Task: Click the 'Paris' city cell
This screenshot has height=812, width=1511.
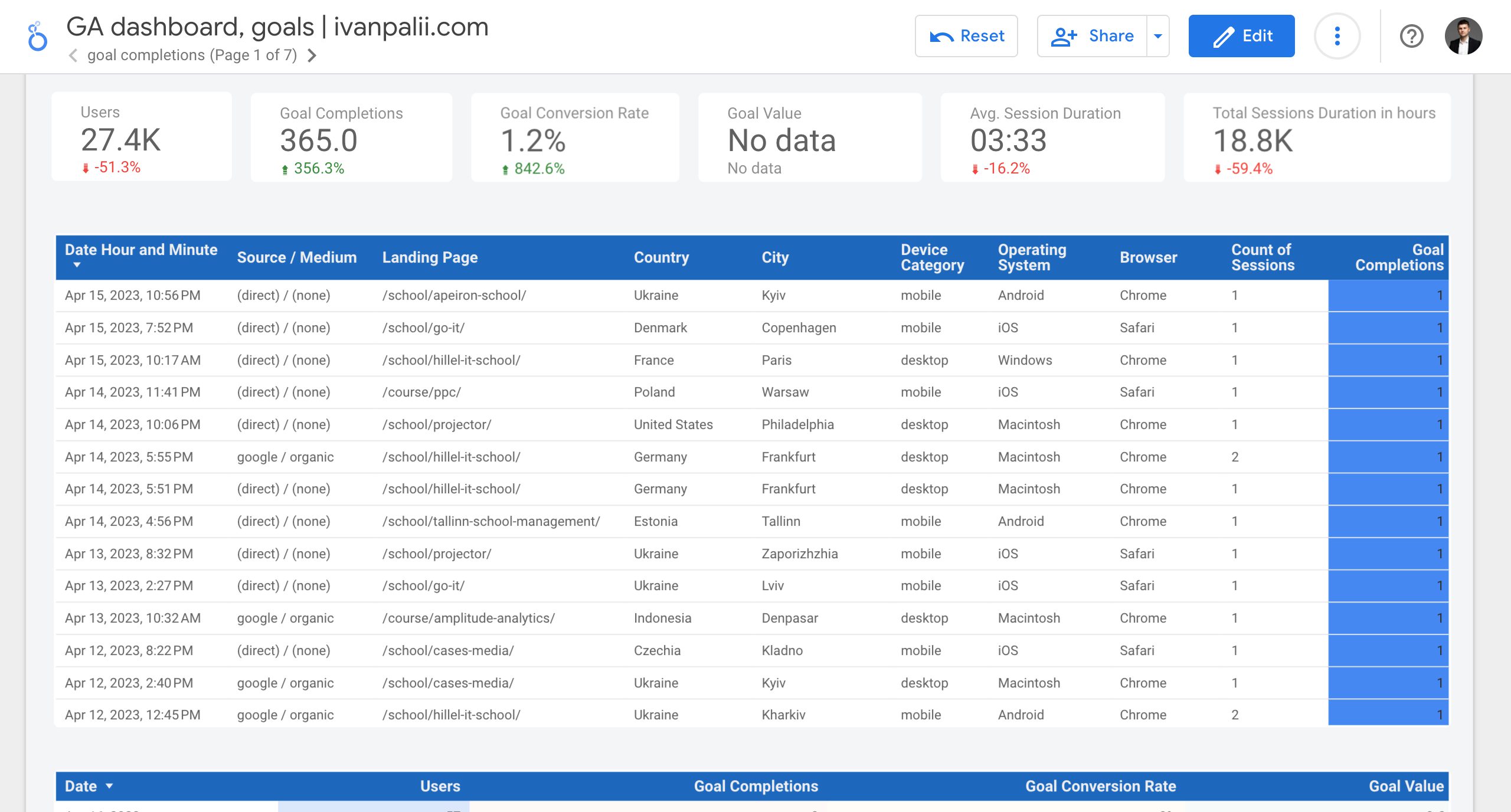Action: [776, 360]
